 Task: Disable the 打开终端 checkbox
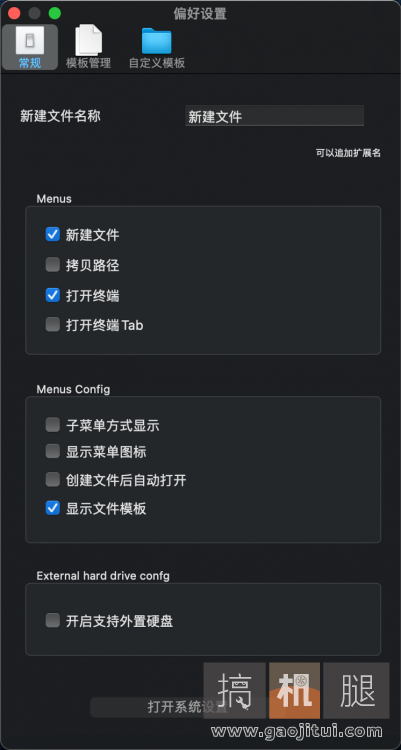[x=53, y=295]
